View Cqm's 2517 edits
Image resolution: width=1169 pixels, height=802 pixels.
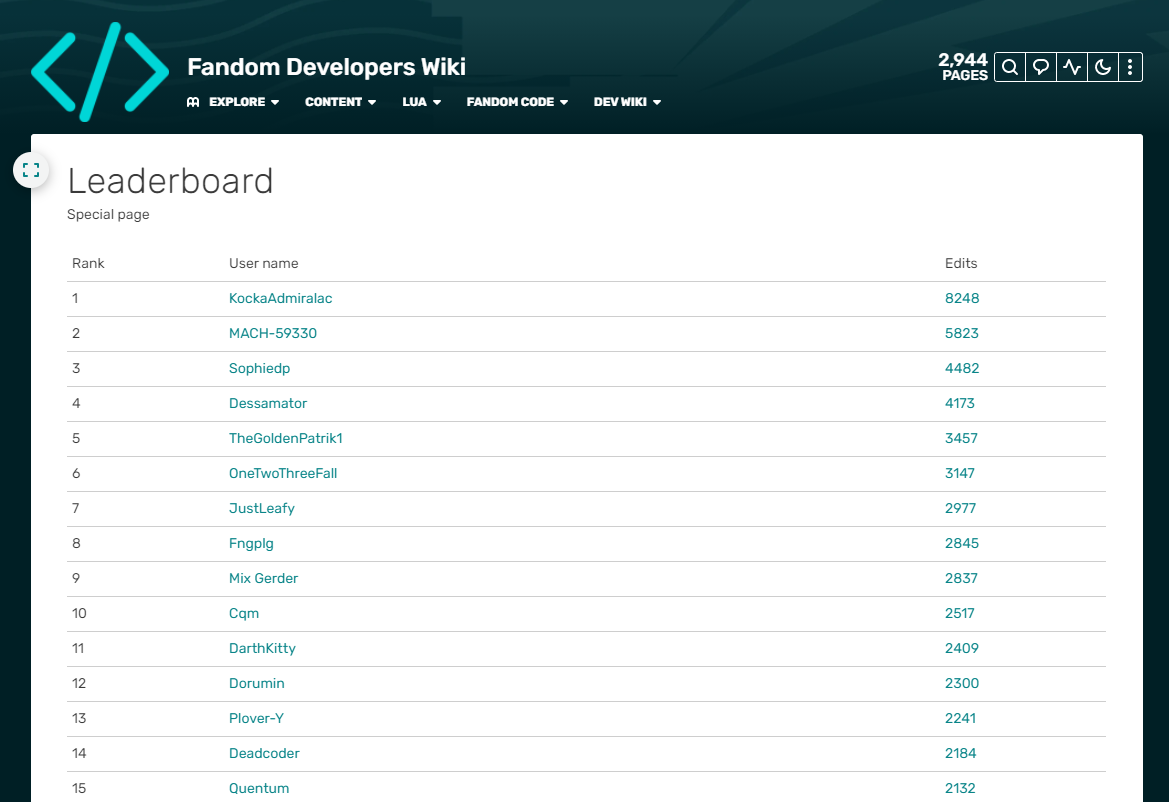pos(960,613)
